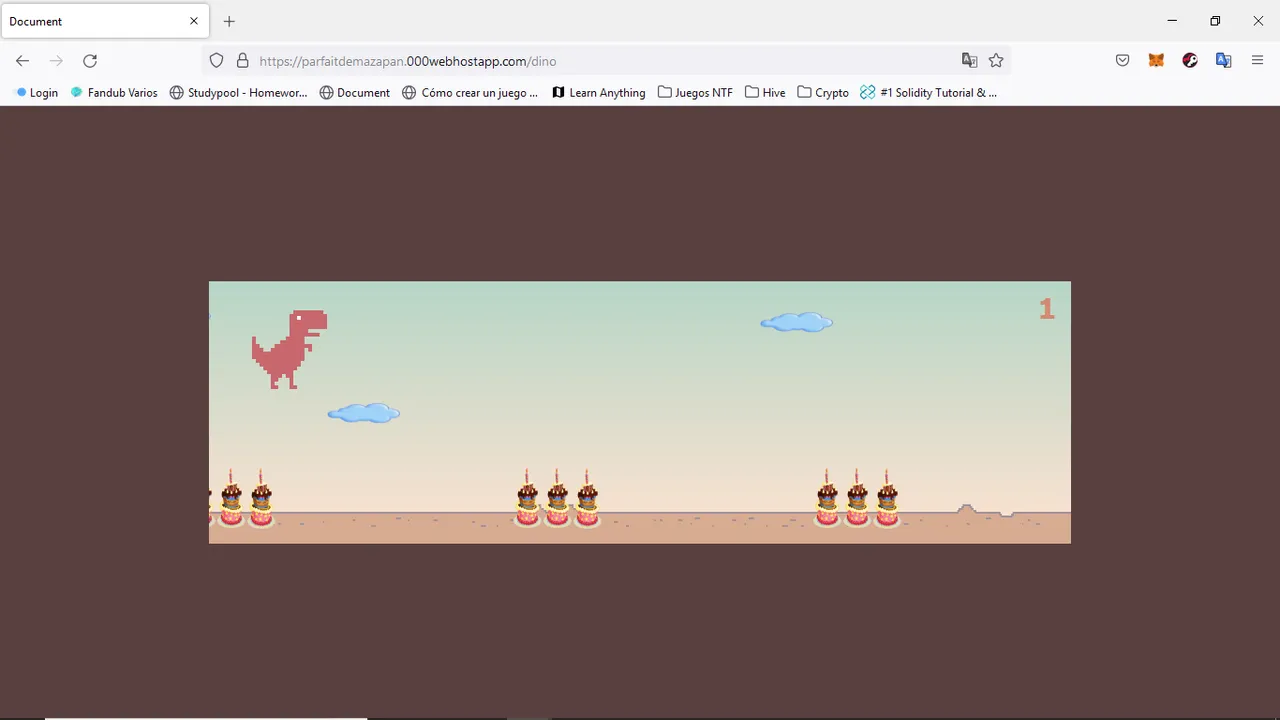This screenshot has height=720, width=1280.
Task: Expand the Crypto bookmark folder
Action: click(x=823, y=92)
